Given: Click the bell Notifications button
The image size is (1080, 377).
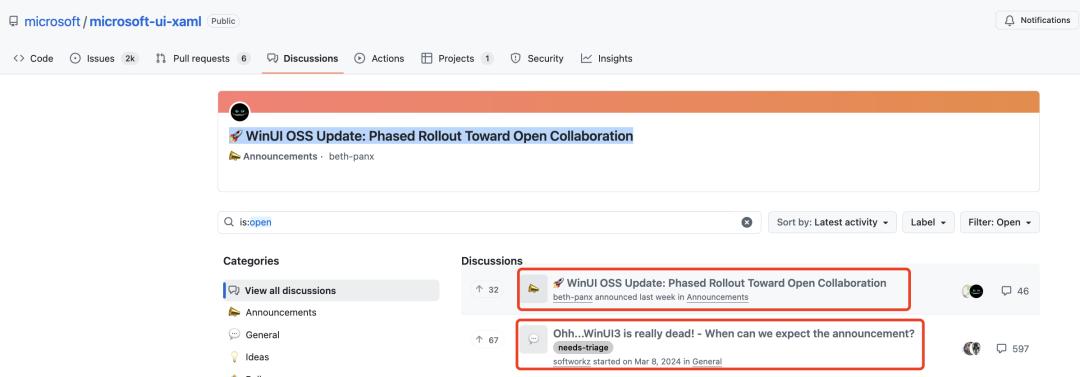Looking at the screenshot, I should (1037, 21).
